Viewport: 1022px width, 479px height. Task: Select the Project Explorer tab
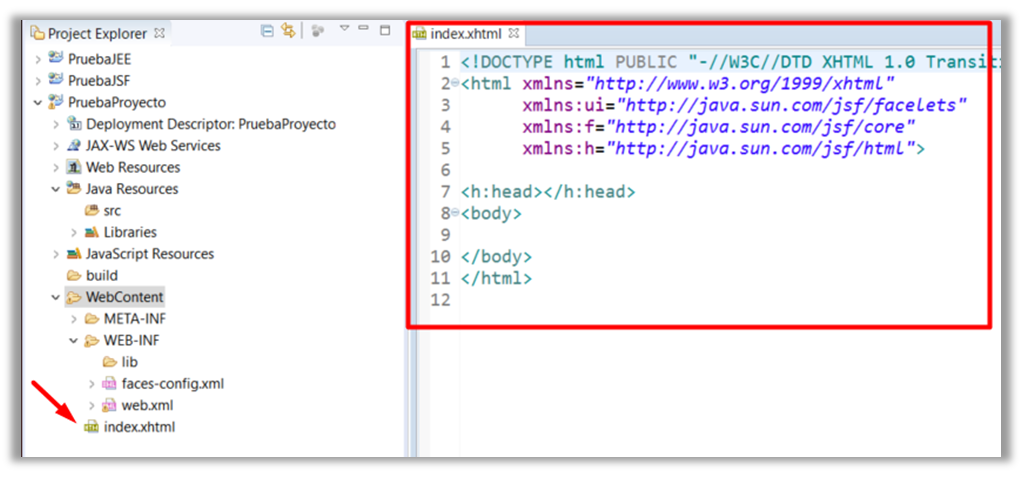pyautogui.click(x=96, y=34)
